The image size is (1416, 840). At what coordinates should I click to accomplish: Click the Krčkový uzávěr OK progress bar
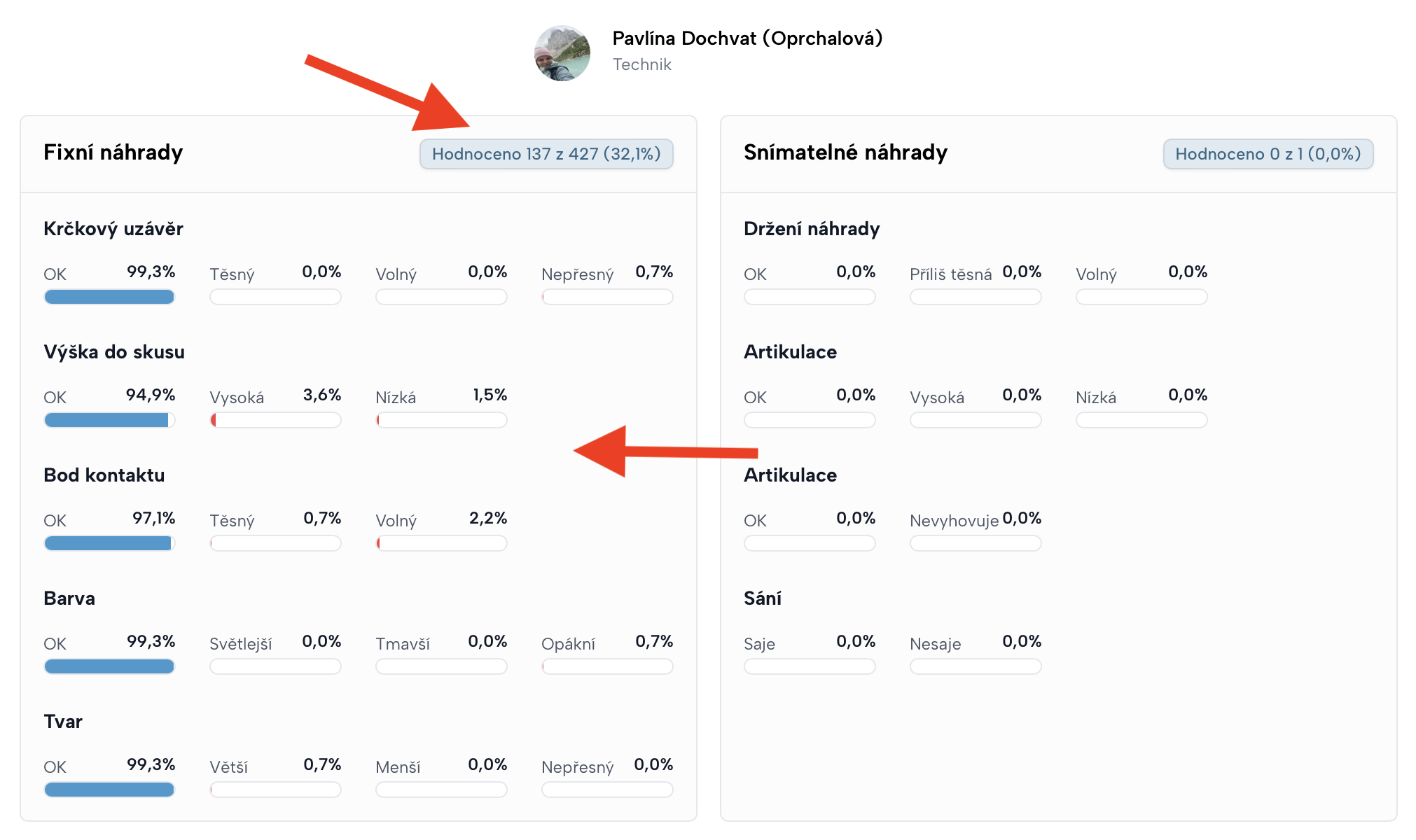point(109,297)
